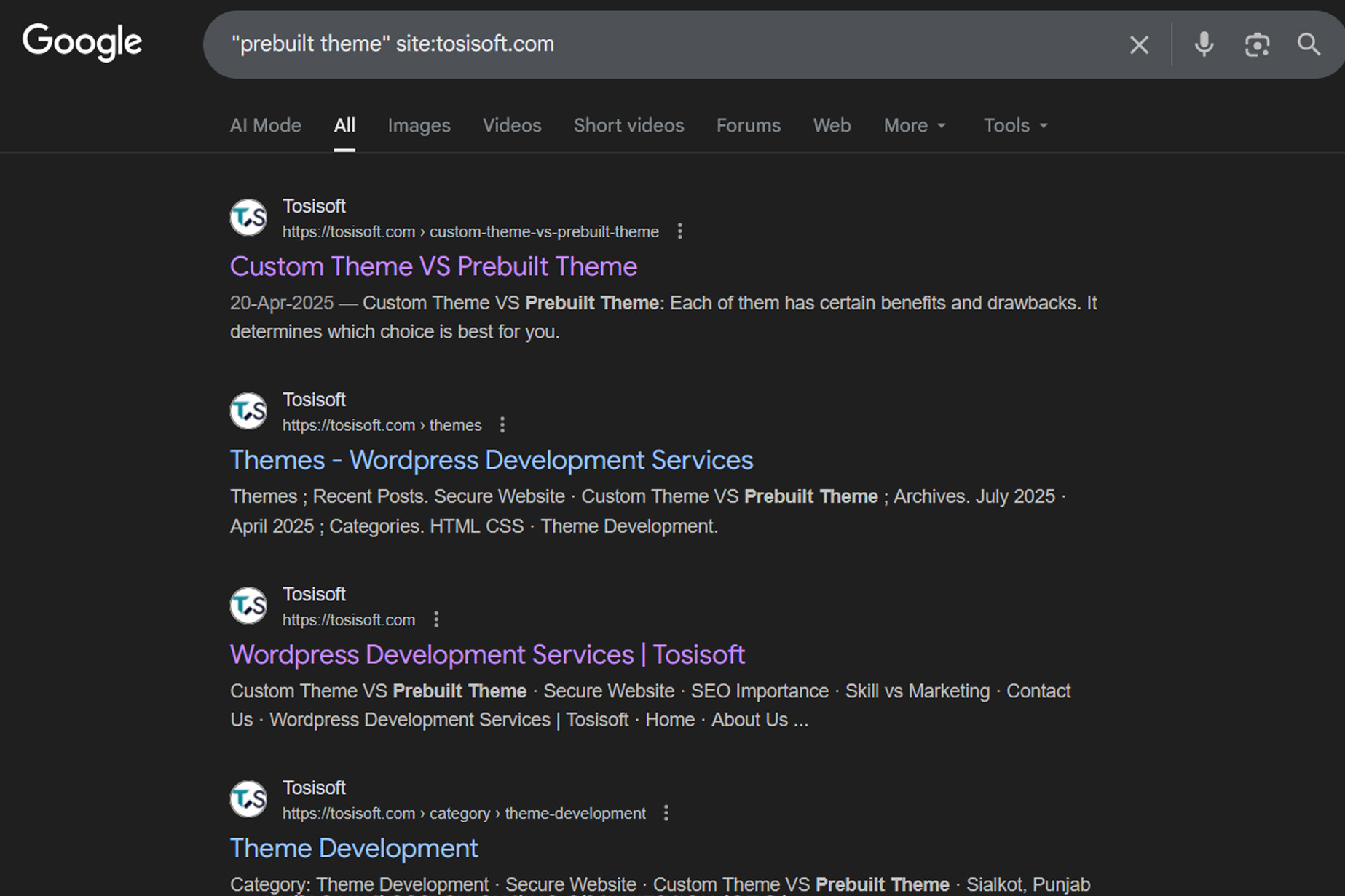Visit Wordpress Development Services | Tosisoft result

tap(487, 654)
